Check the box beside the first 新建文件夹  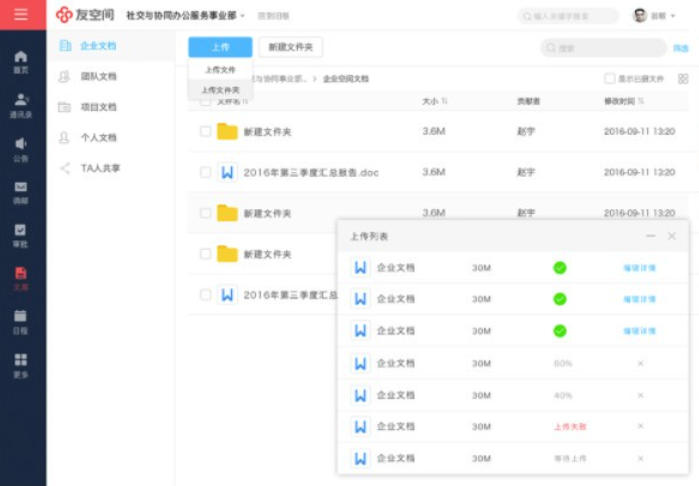pyautogui.click(x=205, y=131)
